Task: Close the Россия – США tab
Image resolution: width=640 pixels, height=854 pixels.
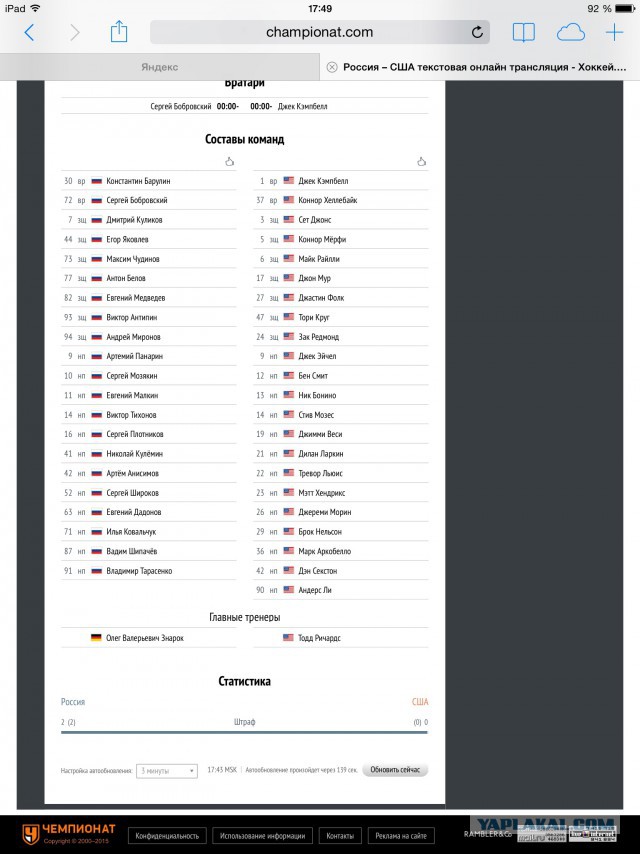Action: 332,67
